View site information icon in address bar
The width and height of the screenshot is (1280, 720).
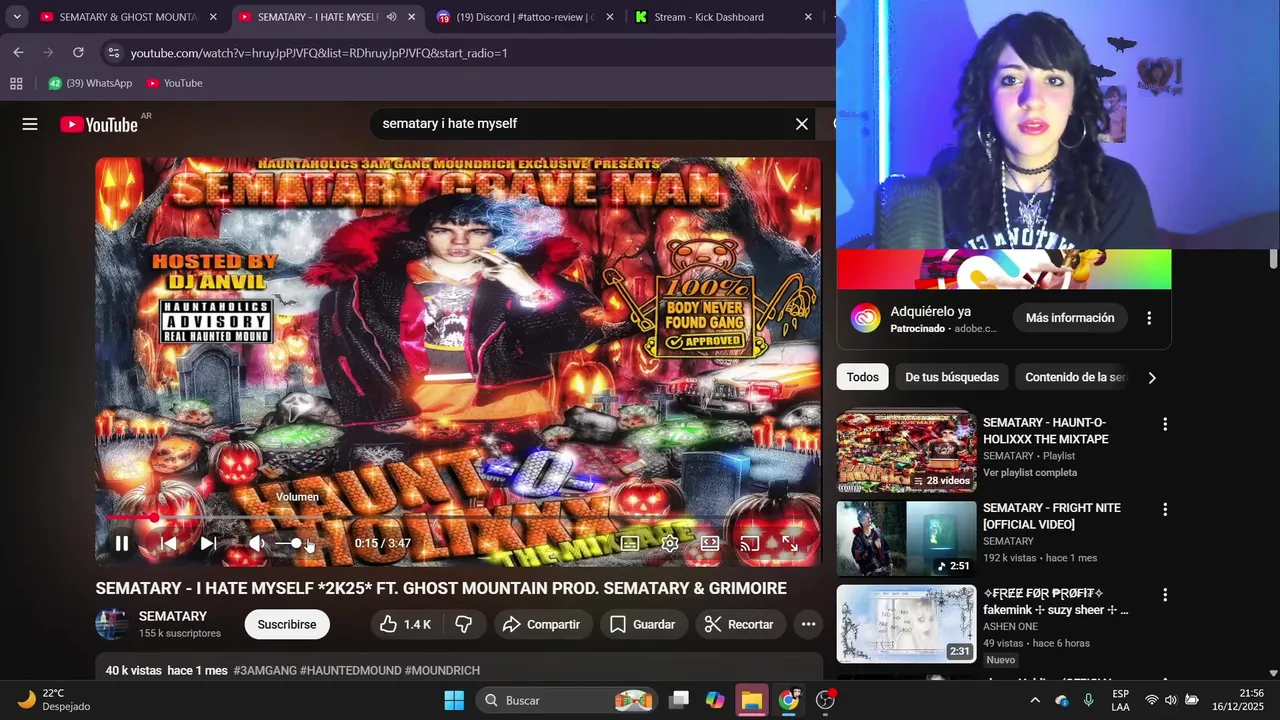[x=113, y=52]
